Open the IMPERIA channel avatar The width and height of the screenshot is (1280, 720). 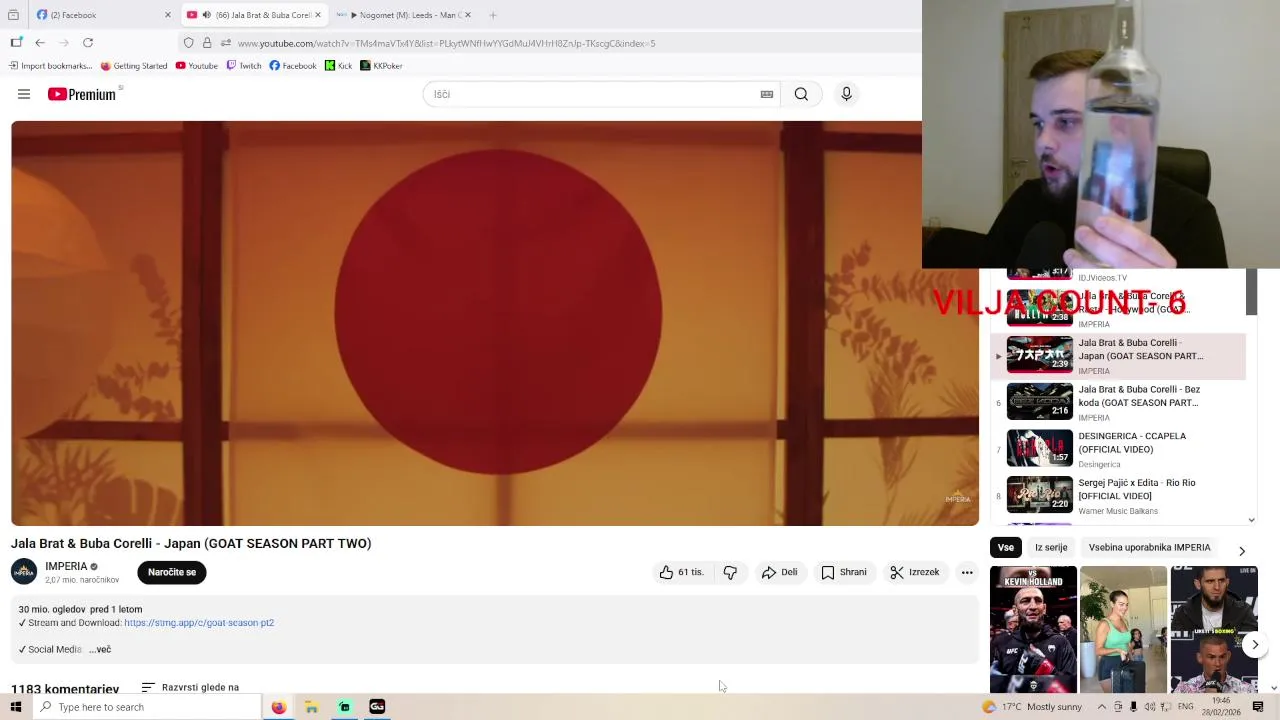click(24, 572)
